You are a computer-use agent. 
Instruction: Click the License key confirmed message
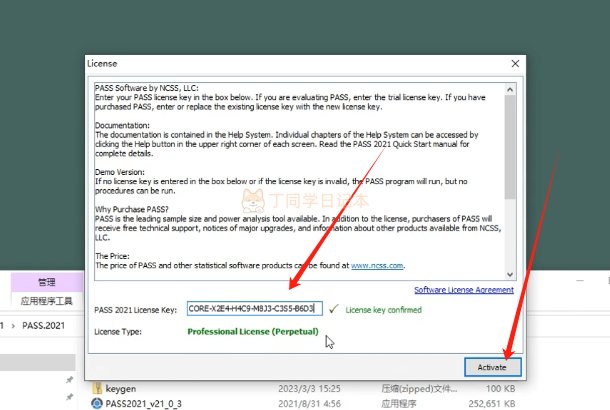(x=384, y=310)
